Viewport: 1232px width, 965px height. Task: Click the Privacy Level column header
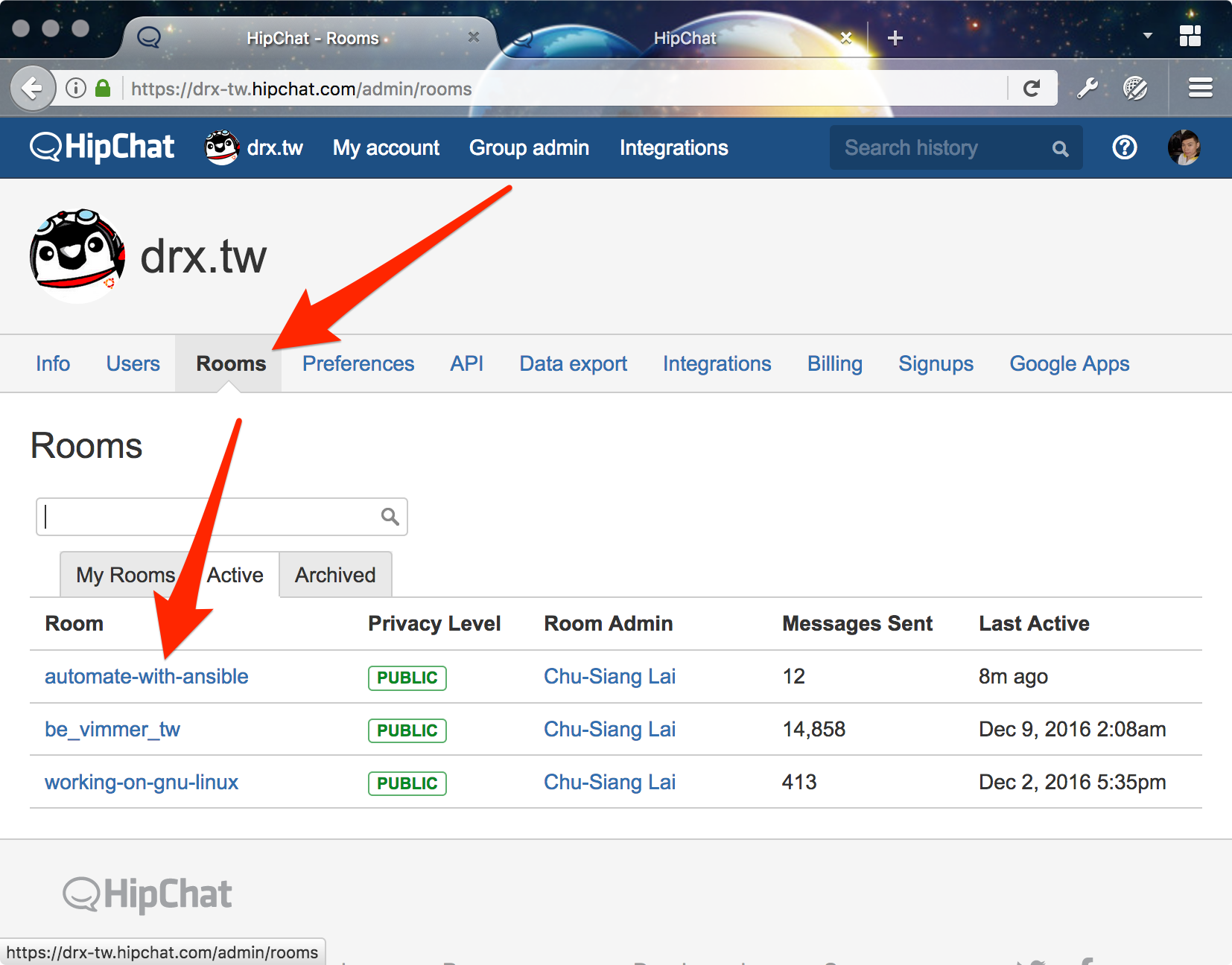(434, 623)
